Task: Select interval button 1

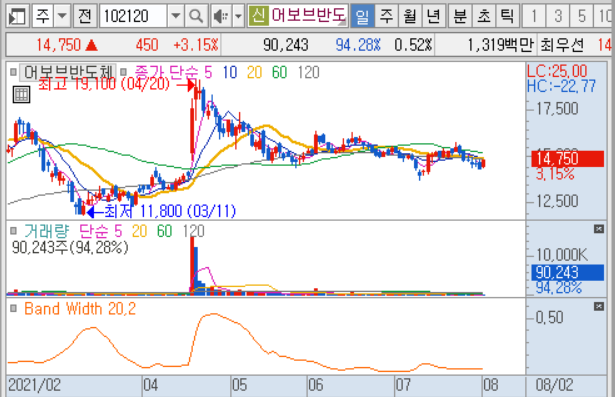Action: coord(534,16)
